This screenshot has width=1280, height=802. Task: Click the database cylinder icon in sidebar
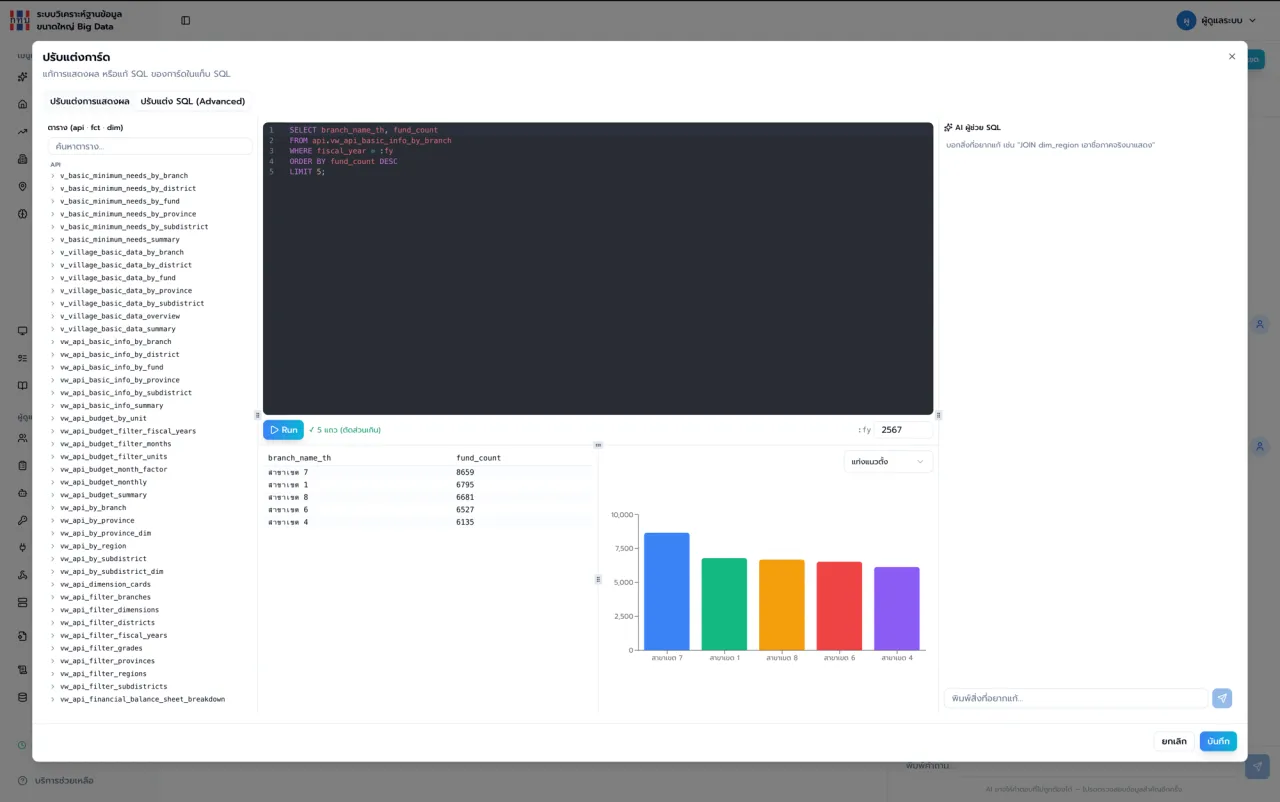click(x=23, y=697)
